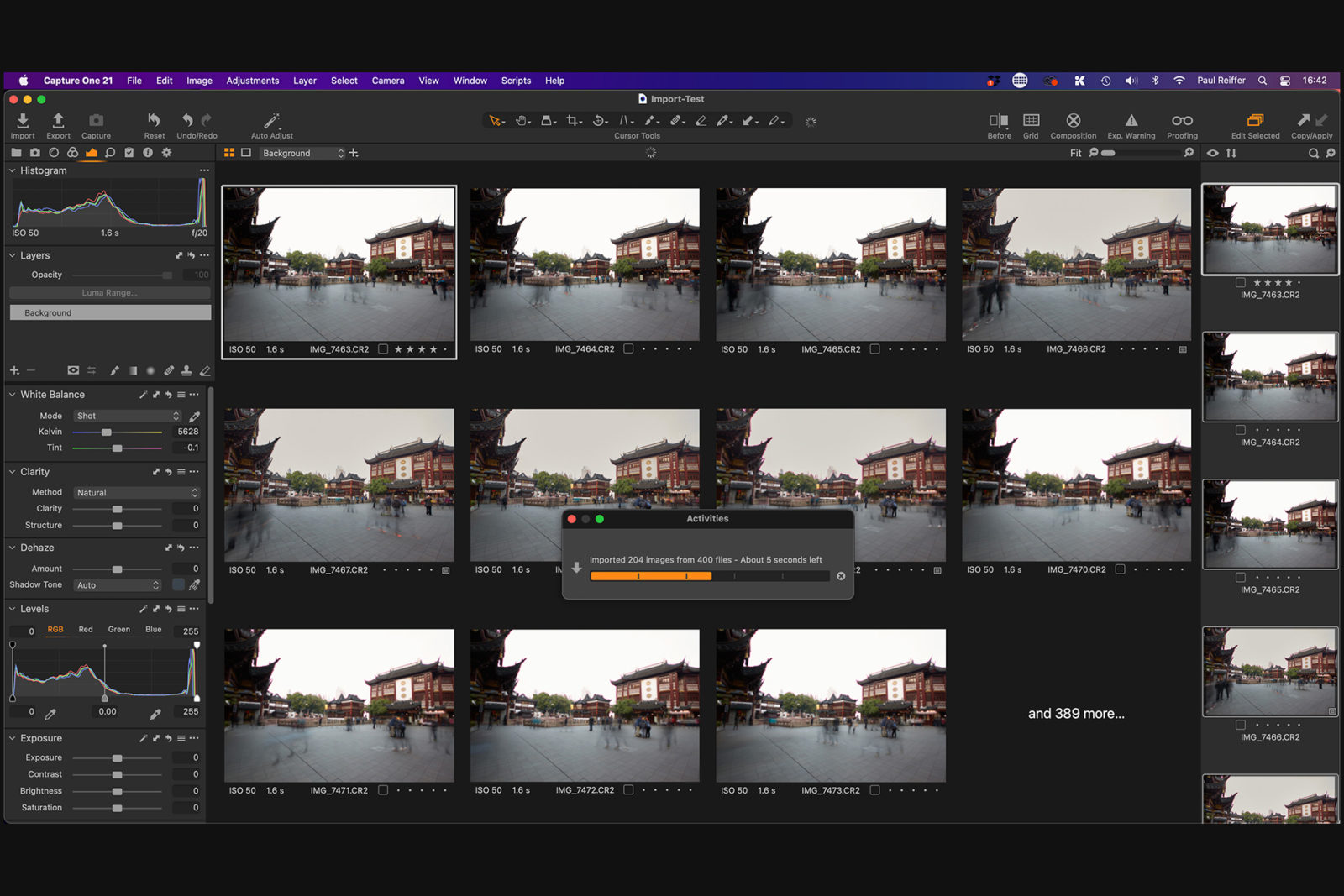Select the Crop cursor tool
Image resolution: width=1344 pixels, height=896 pixels.
pos(572,121)
